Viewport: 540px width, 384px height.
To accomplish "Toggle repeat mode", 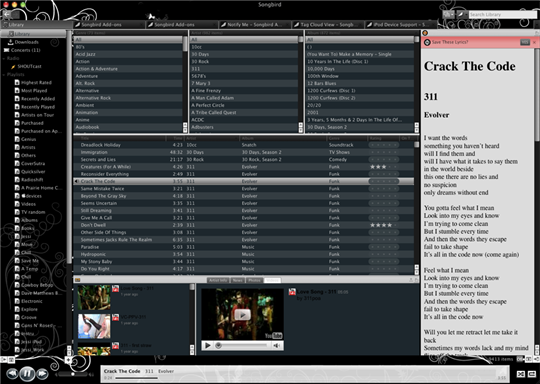I will click(x=532, y=374).
